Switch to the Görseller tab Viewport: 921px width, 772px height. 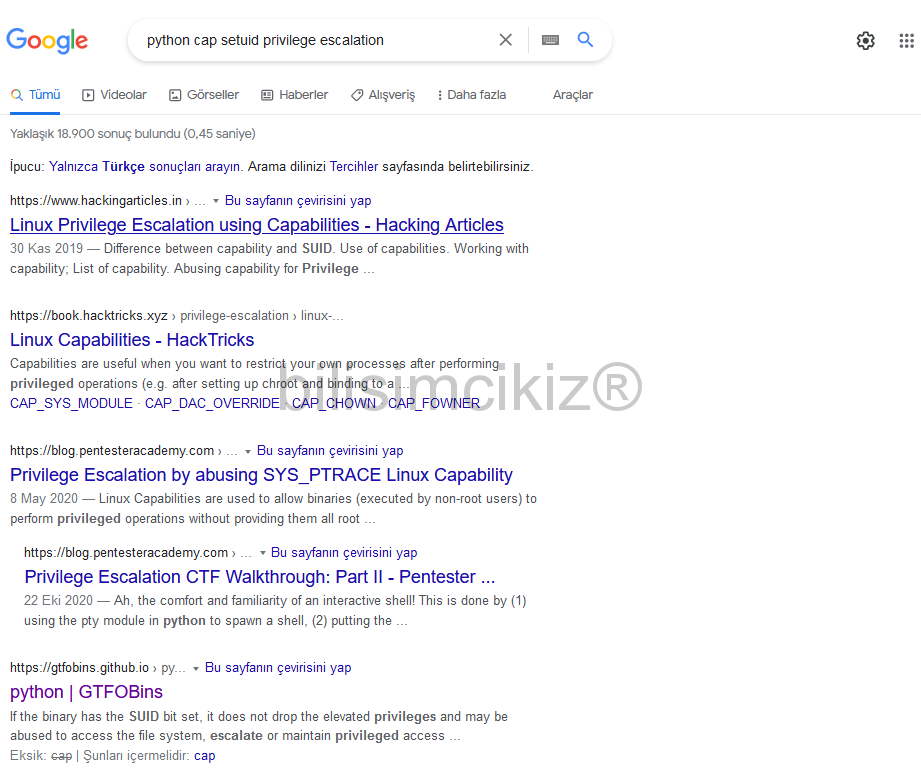(x=204, y=95)
